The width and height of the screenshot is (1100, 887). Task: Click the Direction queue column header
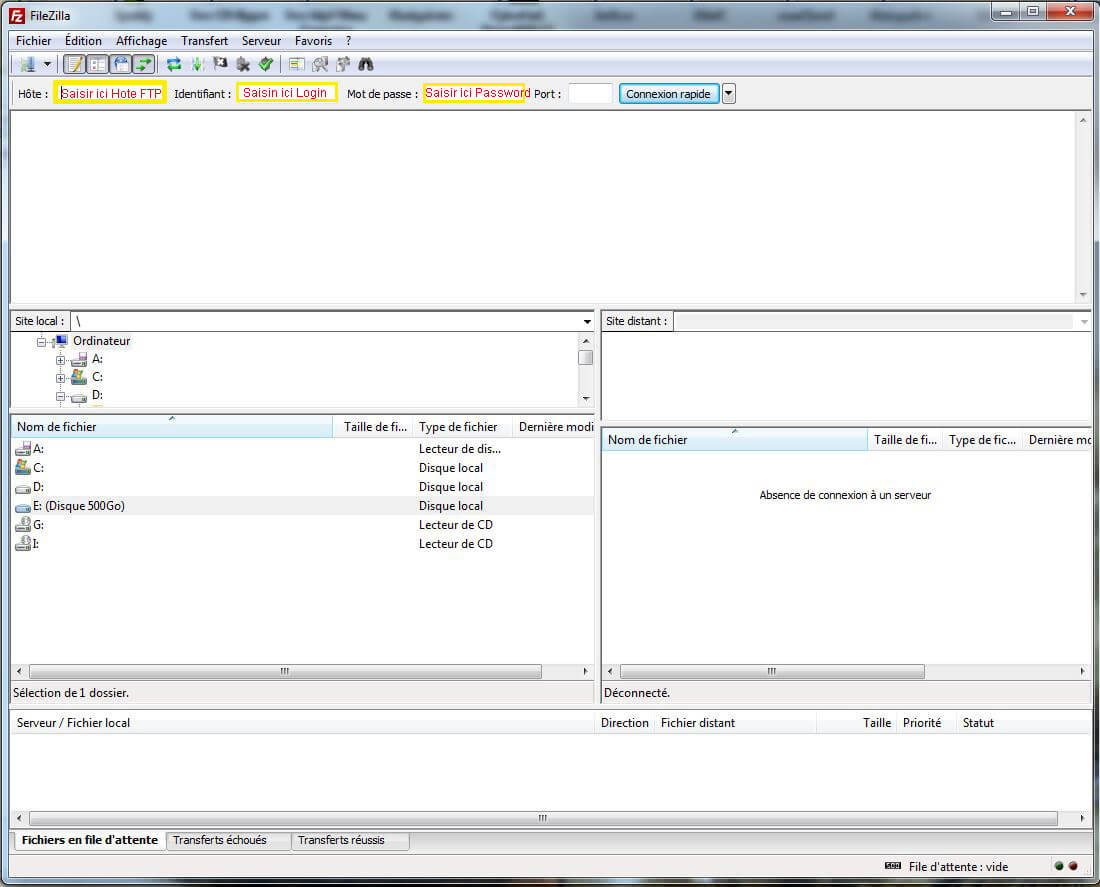click(x=624, y=723)
